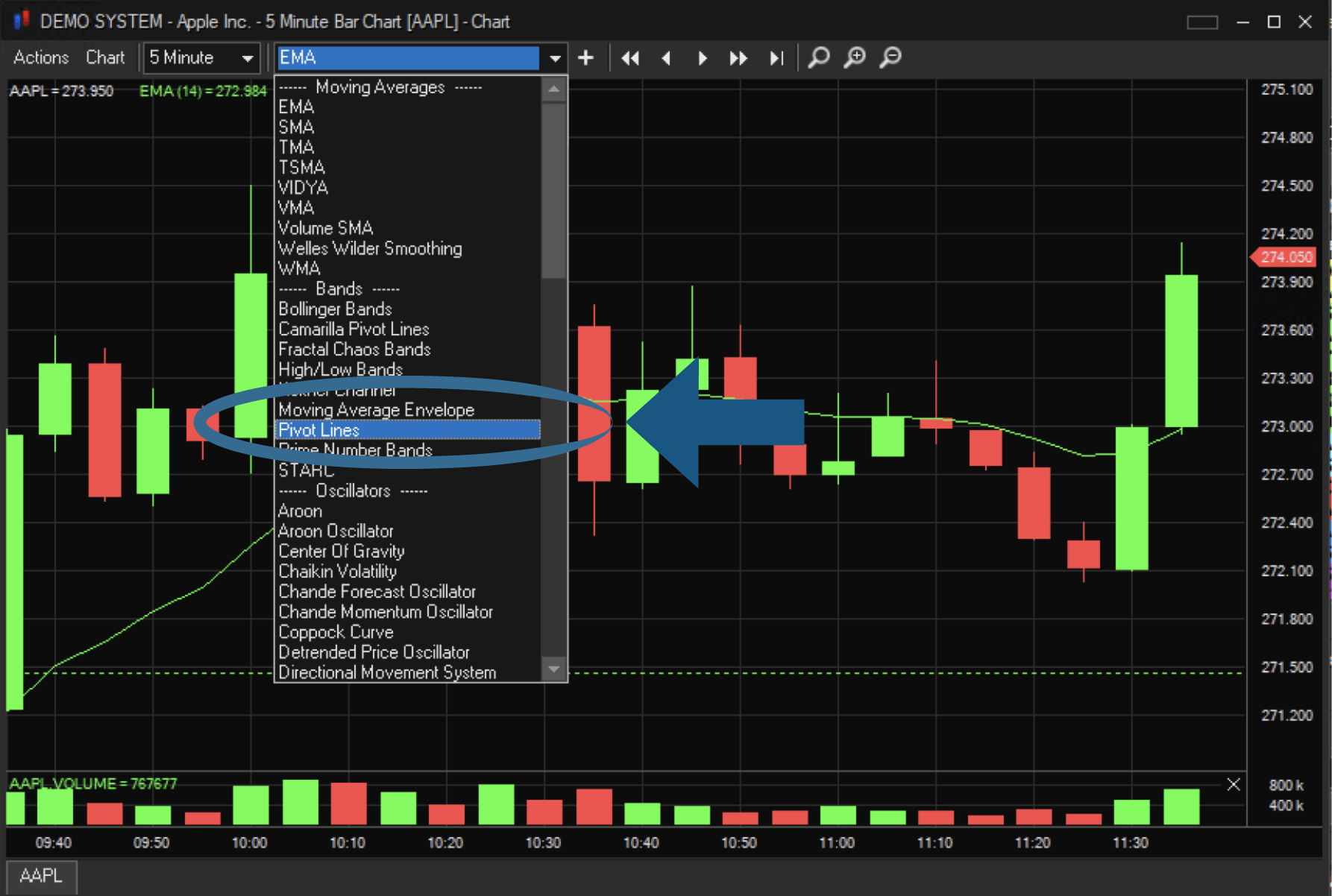Fast forward chart with double right arrows
Screen dimensions: 1332x896
(x=738, y=58)
